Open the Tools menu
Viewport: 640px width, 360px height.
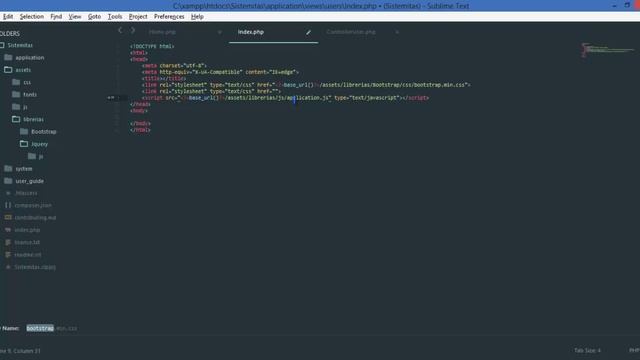pyautogui.click(x=115, y=17)
